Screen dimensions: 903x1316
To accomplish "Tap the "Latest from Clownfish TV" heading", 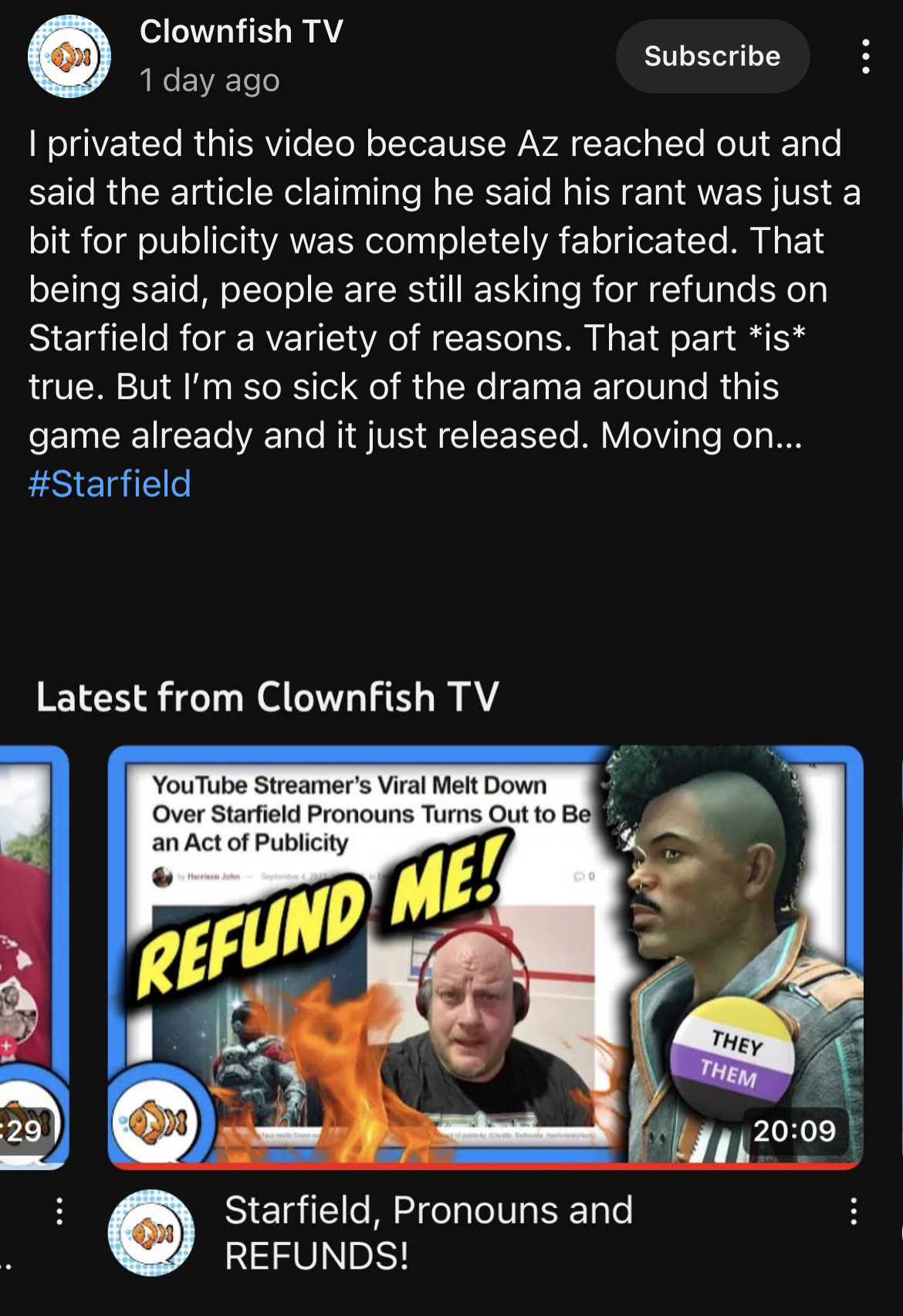I will (268, 697).
